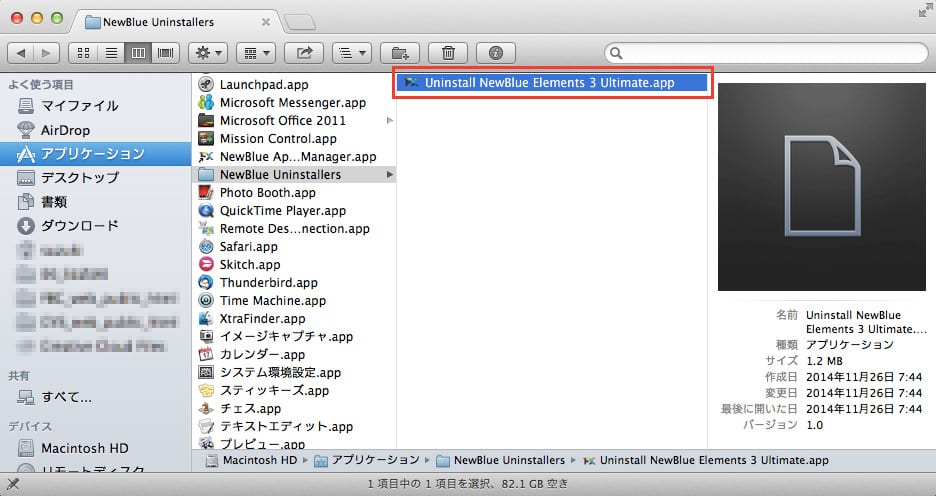The image size is (936, 496).
Task: Open a new Finder tab
Action: (x=300, y=23)
